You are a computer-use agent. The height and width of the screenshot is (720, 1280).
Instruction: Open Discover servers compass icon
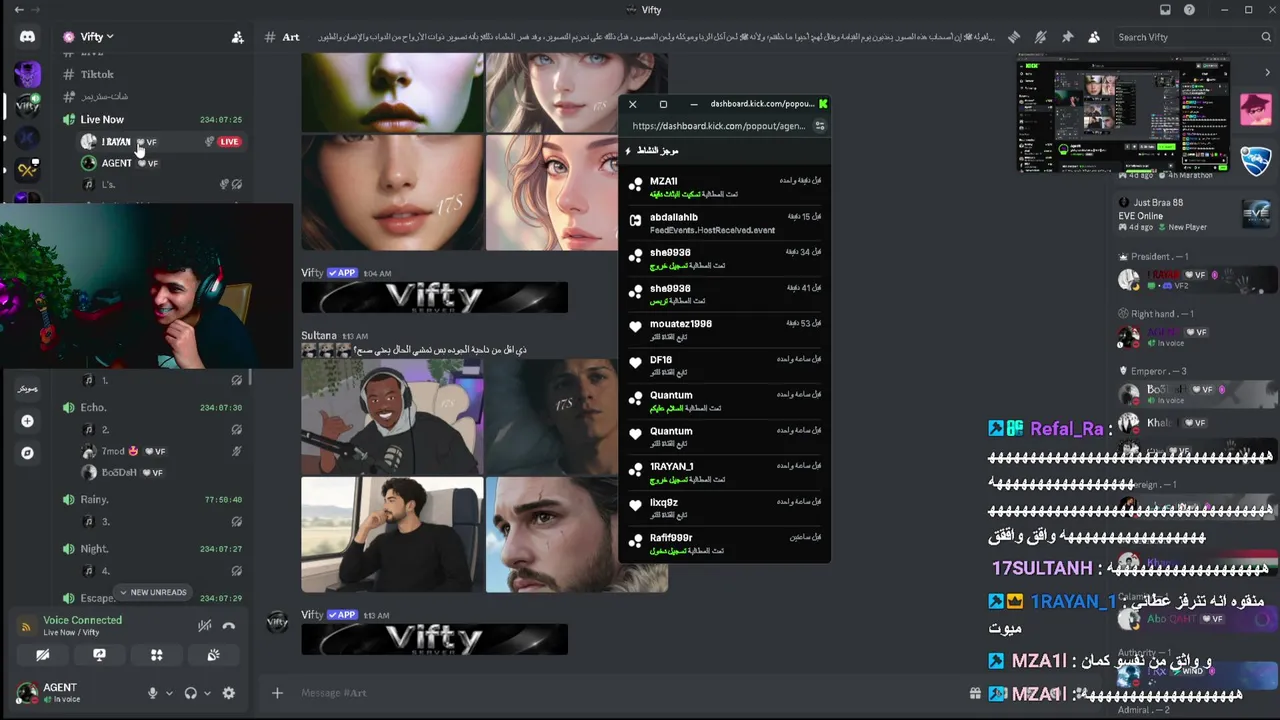coord(27,453)
